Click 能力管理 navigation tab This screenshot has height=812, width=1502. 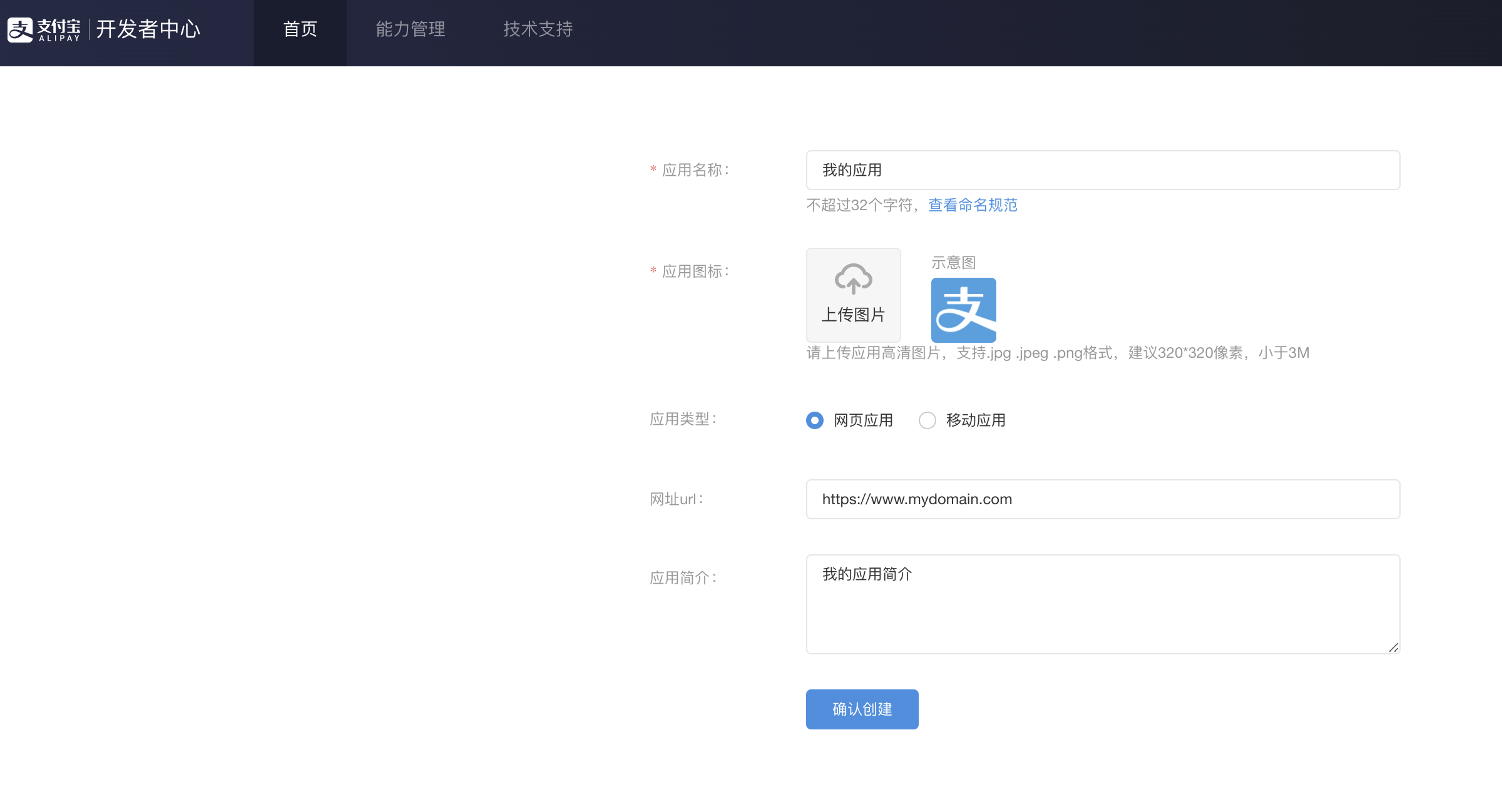[x=410, y=28]
